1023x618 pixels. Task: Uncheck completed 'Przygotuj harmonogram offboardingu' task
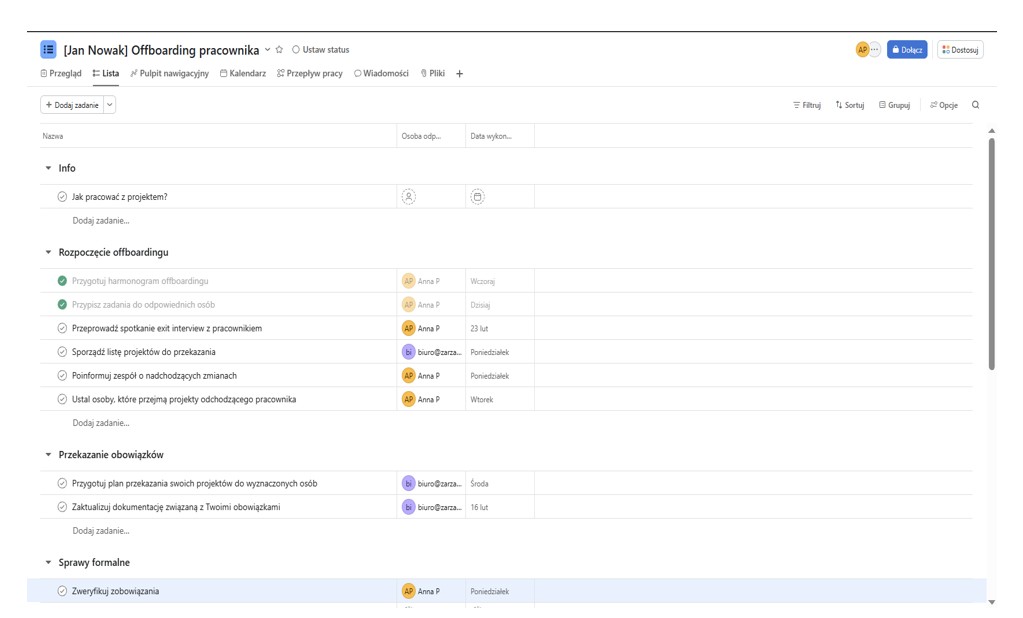click(x=62, y=281)
